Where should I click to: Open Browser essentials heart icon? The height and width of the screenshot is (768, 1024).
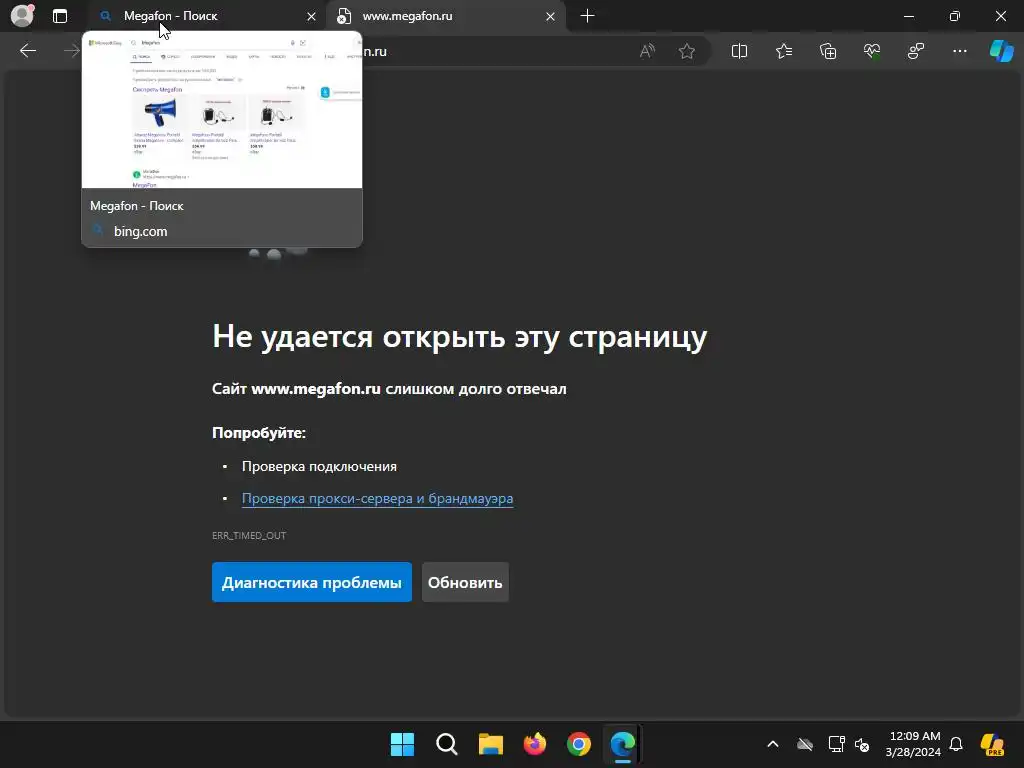coord(872,51)
